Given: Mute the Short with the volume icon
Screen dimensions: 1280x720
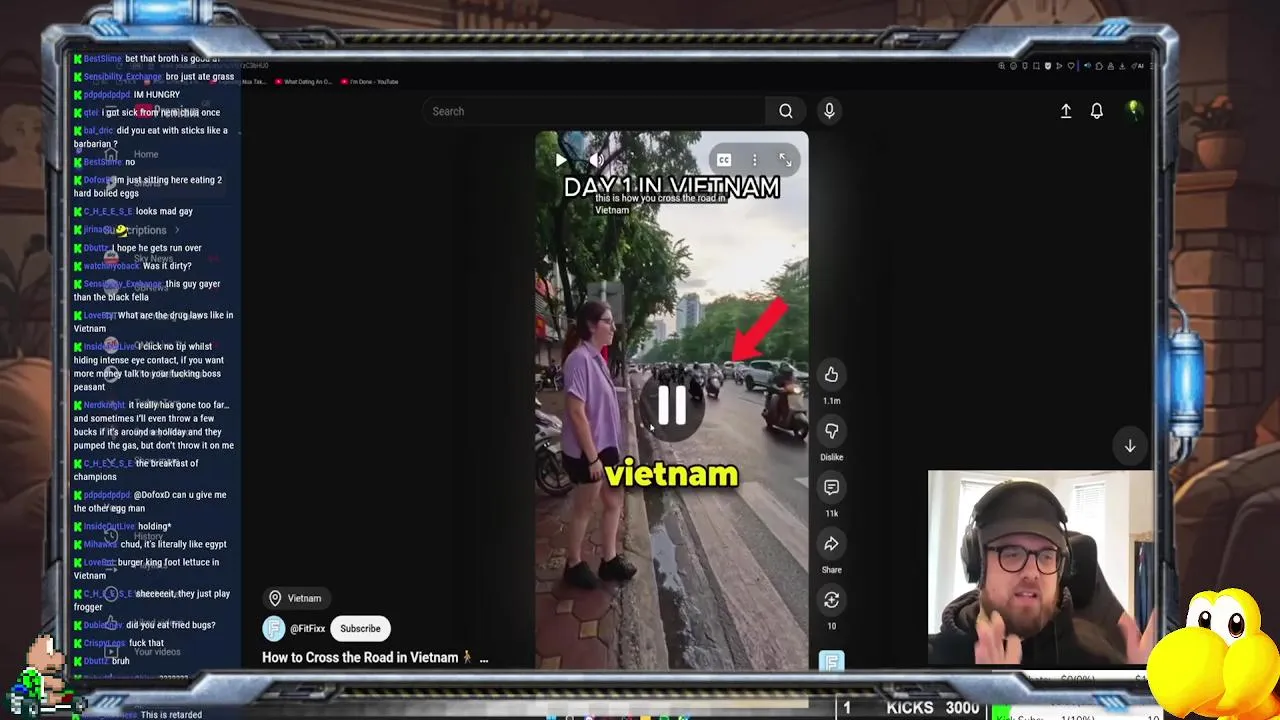Looking at the screenshot, I should [x=597, y=160].
